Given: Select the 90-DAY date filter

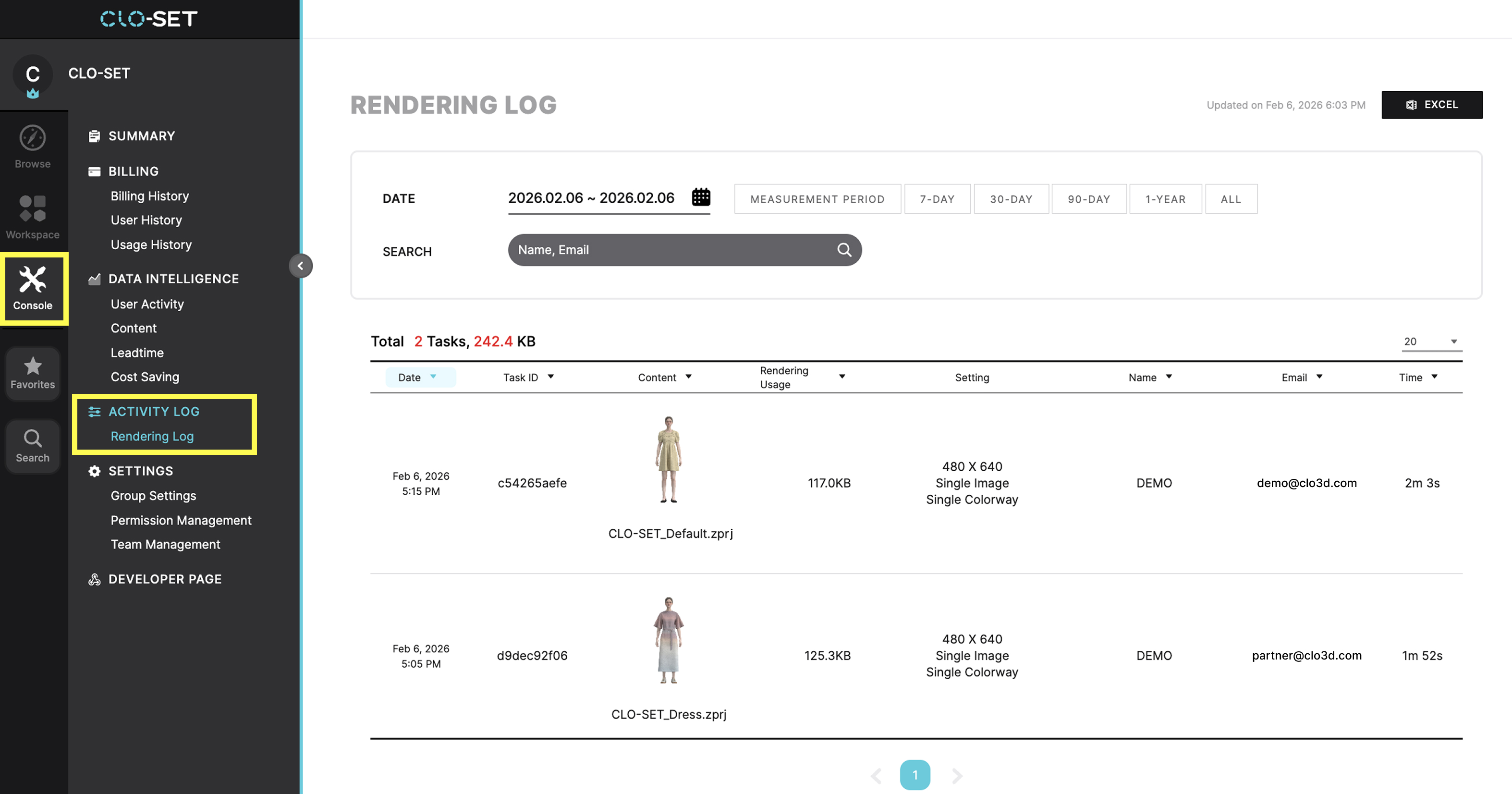Looking at the screenshot, I should [1089, 198].
